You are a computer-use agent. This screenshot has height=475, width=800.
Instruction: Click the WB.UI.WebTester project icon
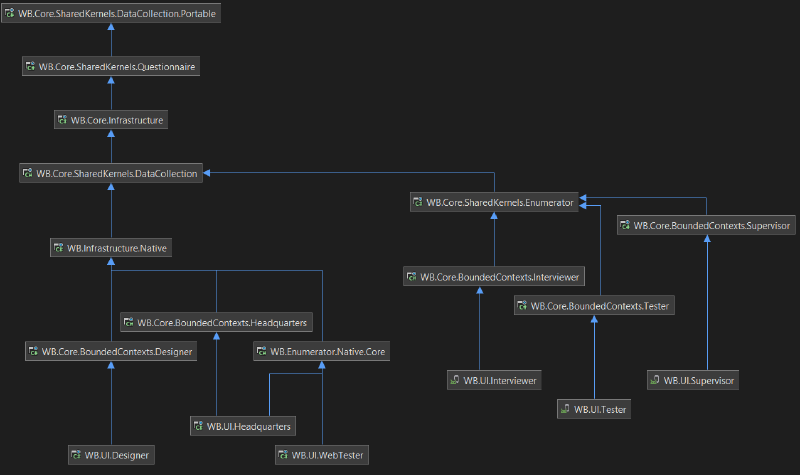pos(285,456)
